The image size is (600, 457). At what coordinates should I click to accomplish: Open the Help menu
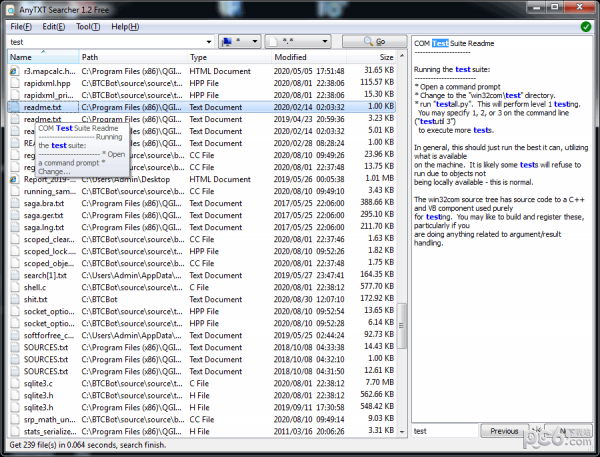(125, 27)
